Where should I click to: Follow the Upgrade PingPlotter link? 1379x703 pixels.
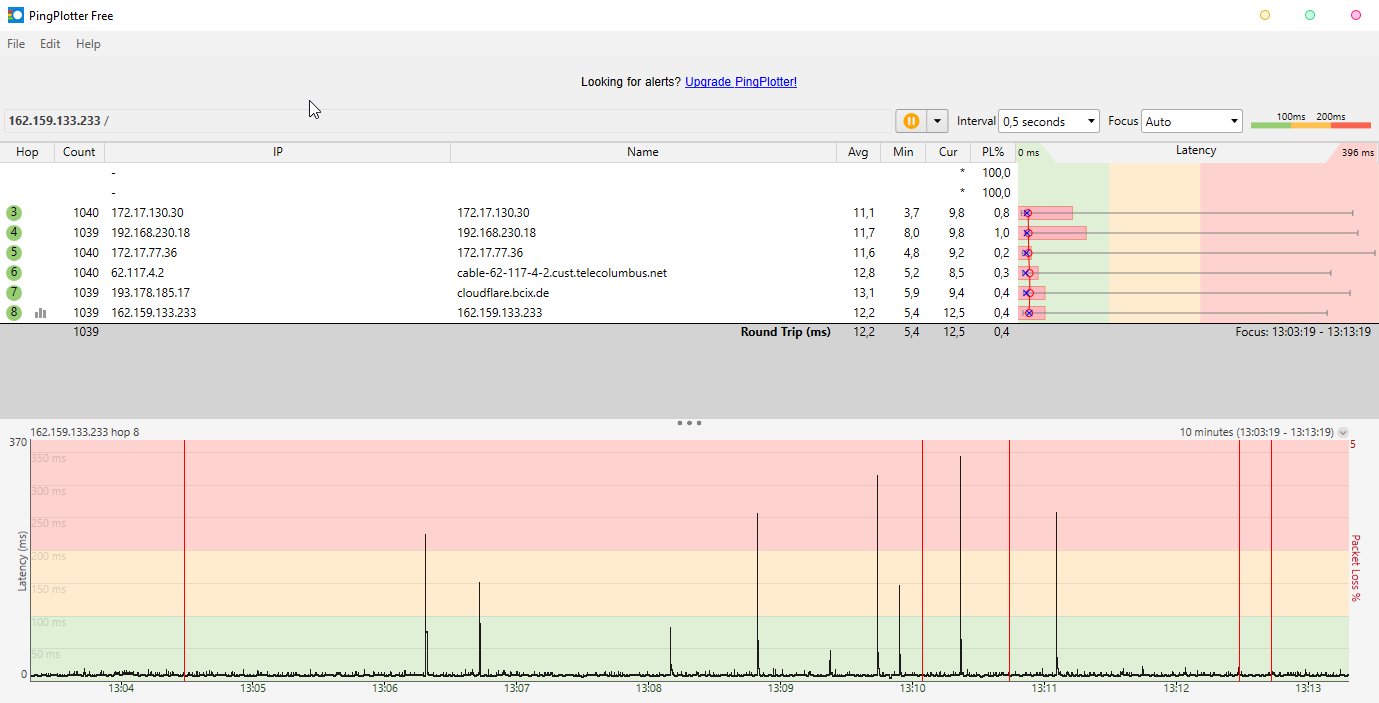coord(741,82)
